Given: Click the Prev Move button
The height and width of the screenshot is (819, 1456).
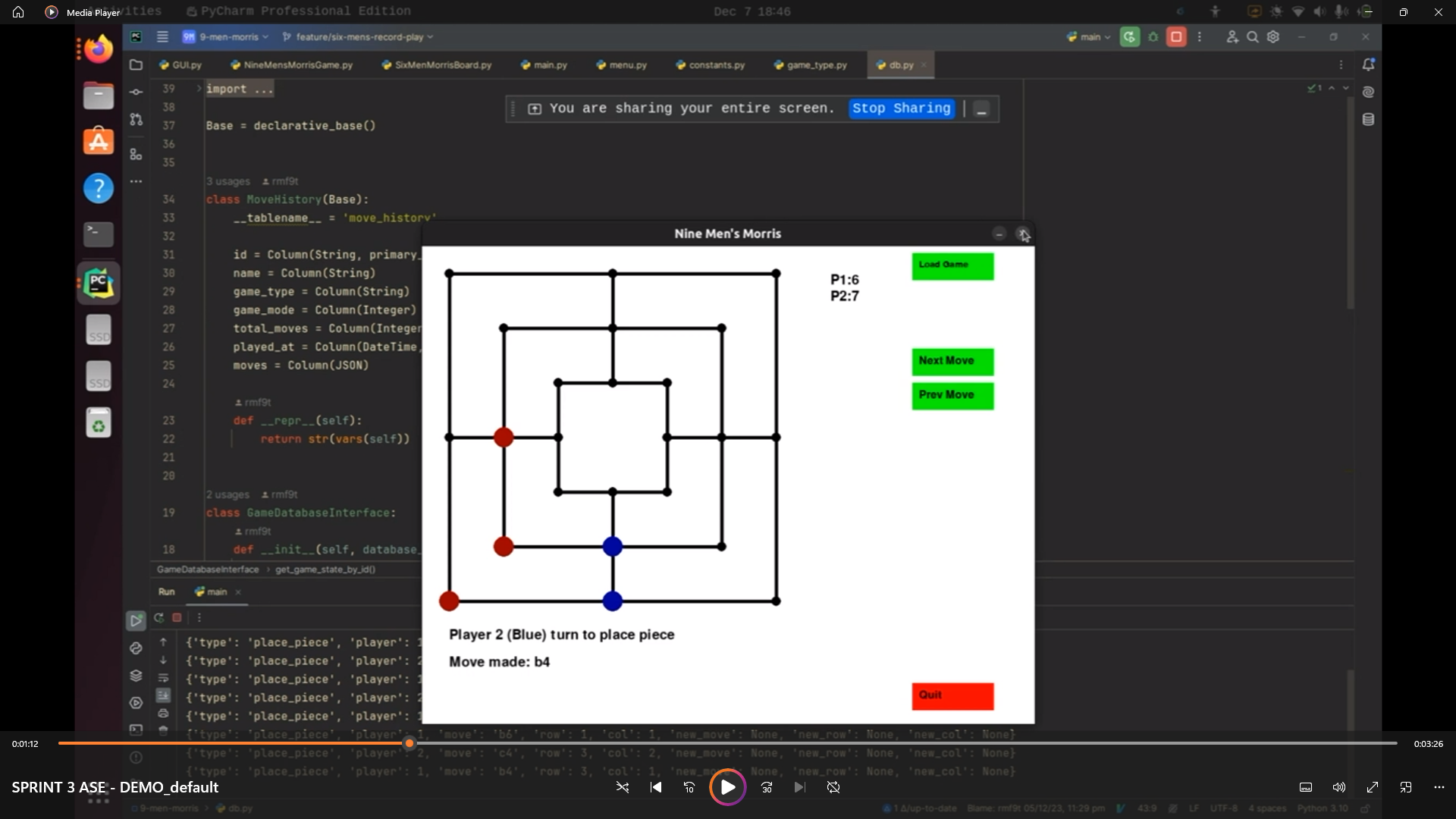Looking at the screenshot, I should [x=951, y=394].
